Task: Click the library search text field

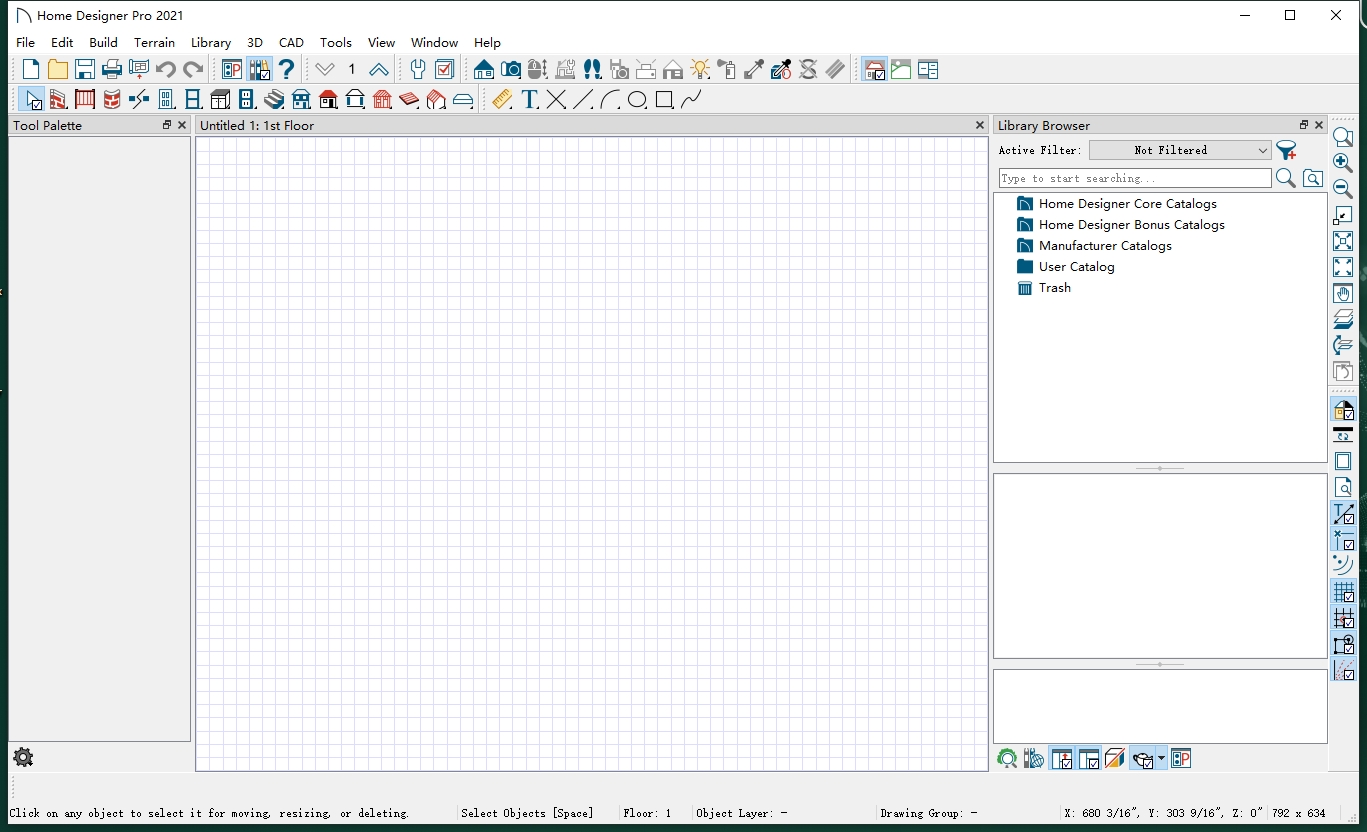Action: (1135, 178)
